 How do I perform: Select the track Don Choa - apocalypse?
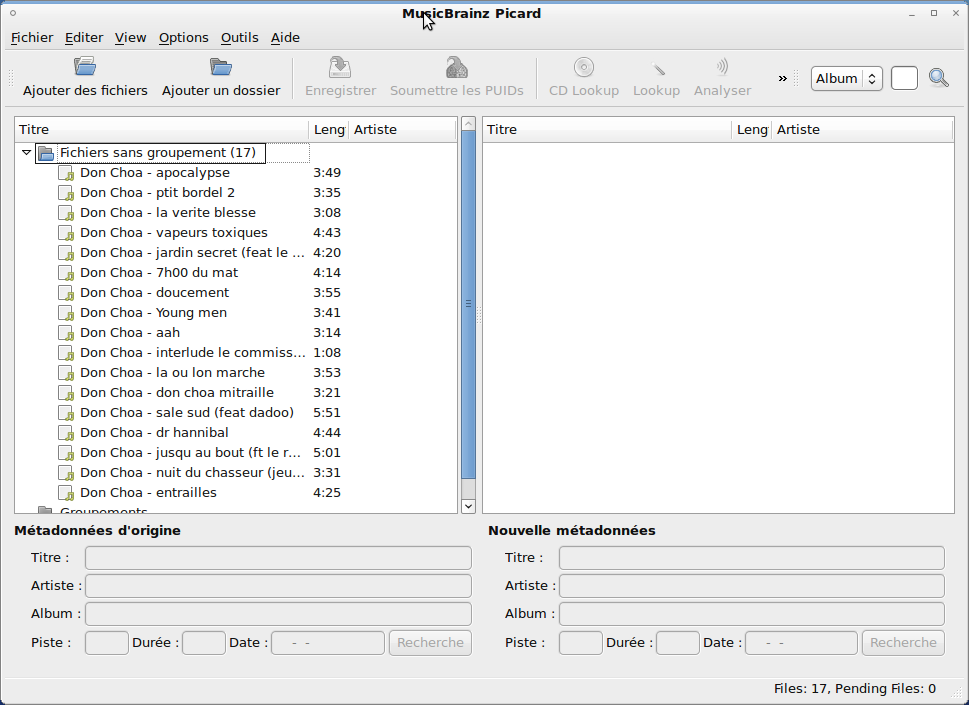coord(154,172)
